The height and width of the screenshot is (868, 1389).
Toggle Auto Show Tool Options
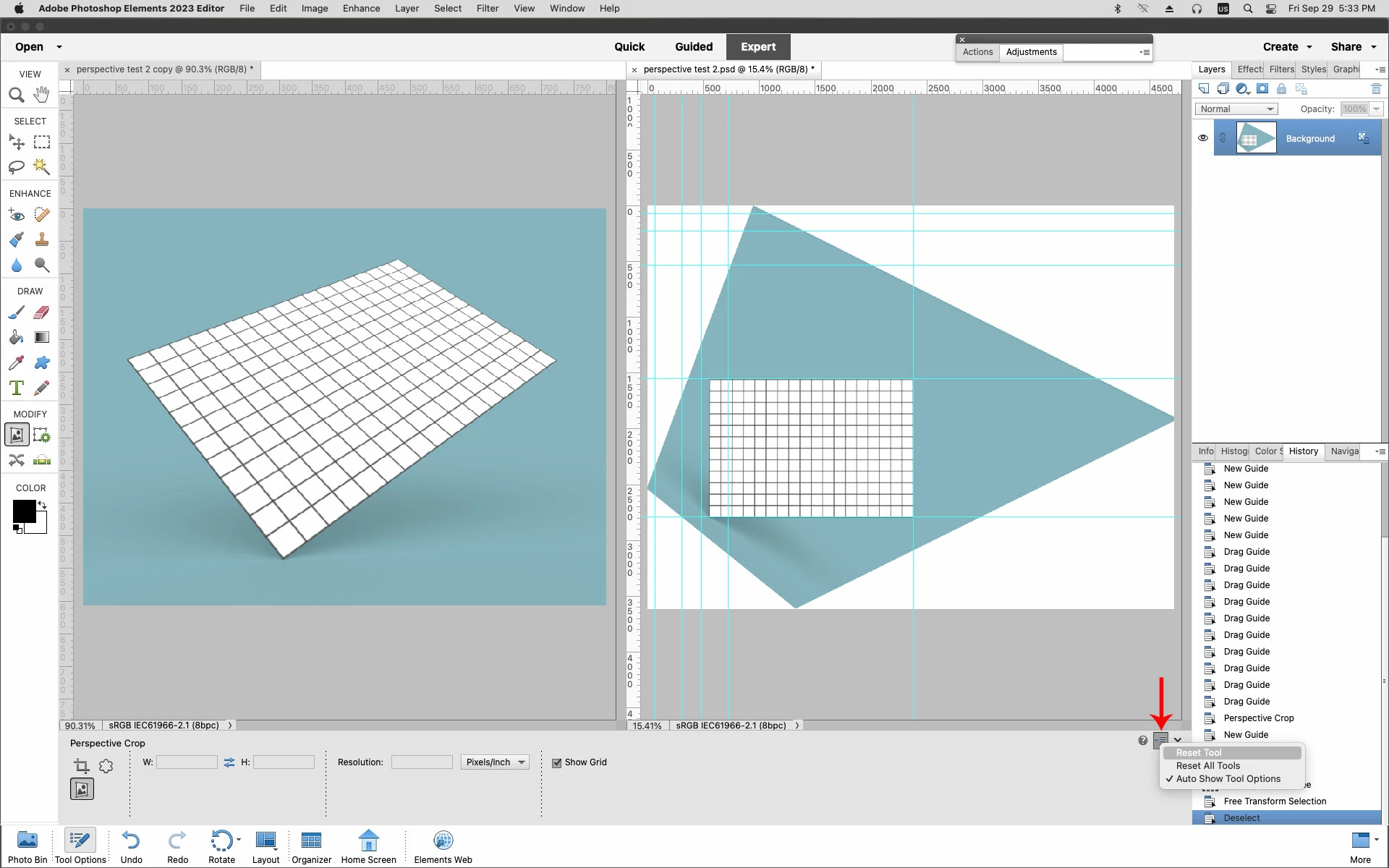pos(1228,779)
